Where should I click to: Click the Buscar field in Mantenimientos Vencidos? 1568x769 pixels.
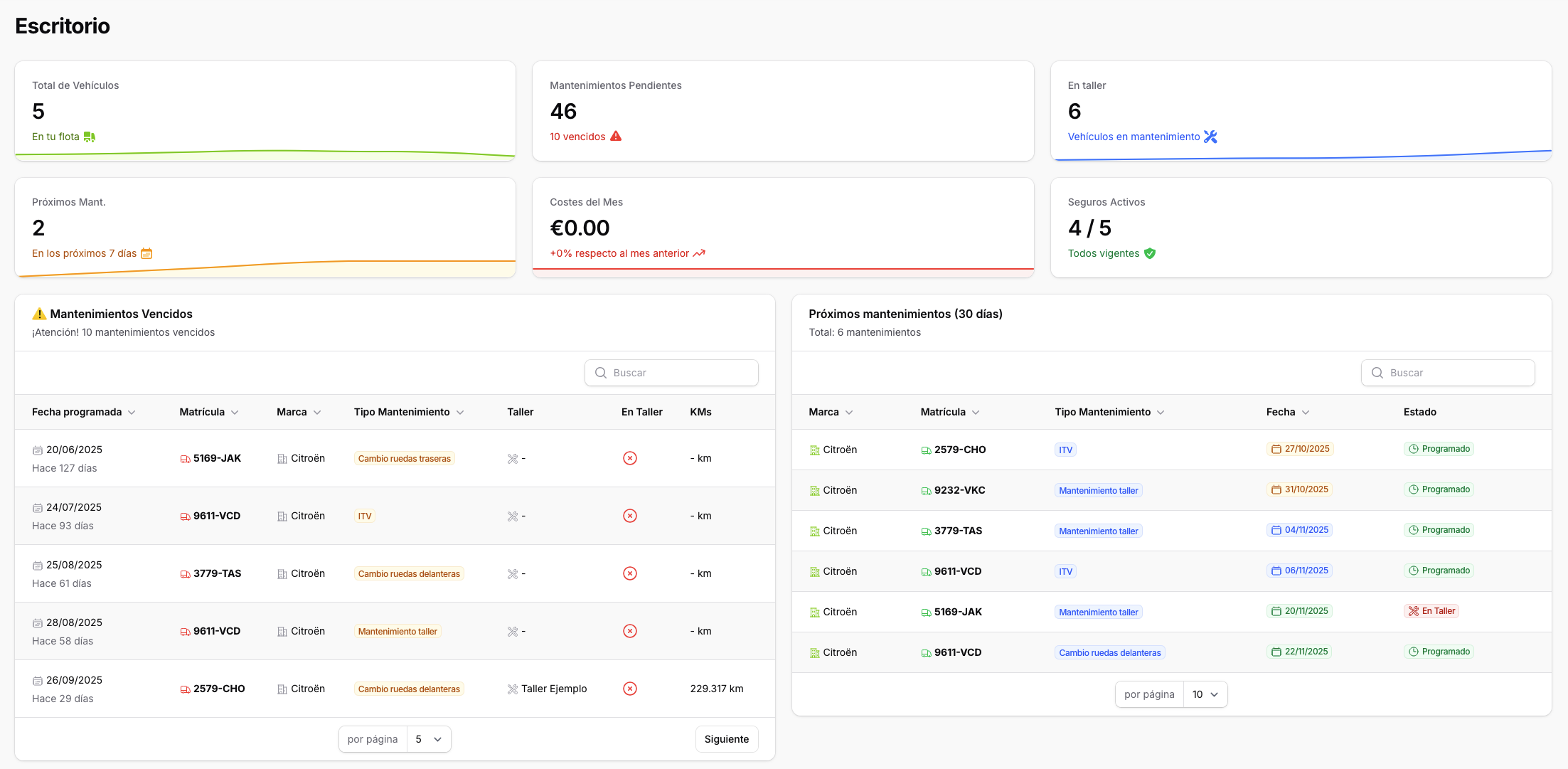coord(671,373)
